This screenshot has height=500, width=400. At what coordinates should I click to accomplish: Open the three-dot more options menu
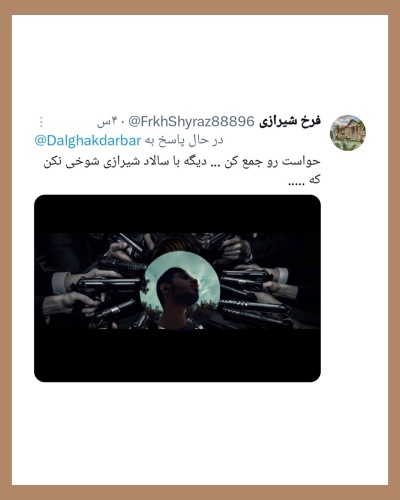click(41, 122)
